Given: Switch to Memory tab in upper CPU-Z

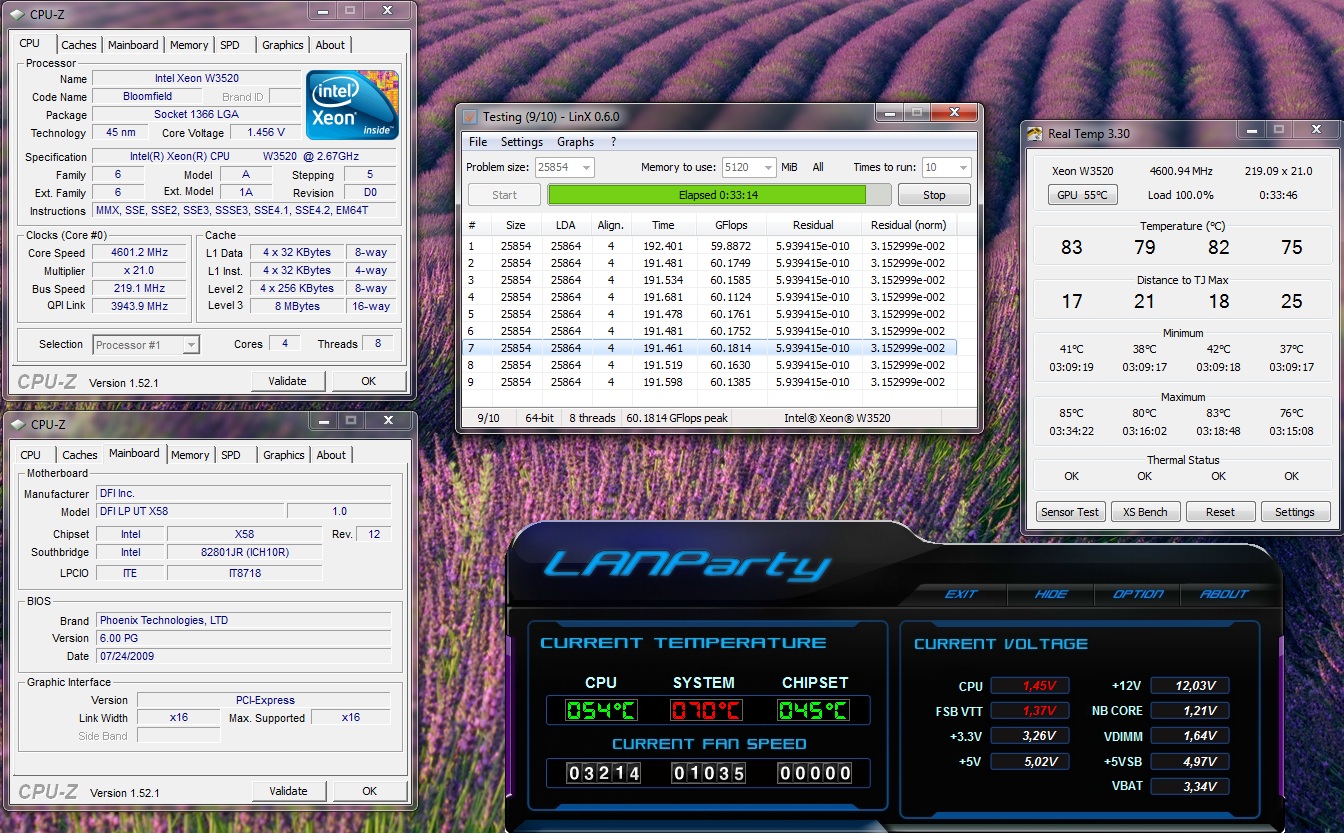Looking at the screenshot, I should click(x=189, y=45).
